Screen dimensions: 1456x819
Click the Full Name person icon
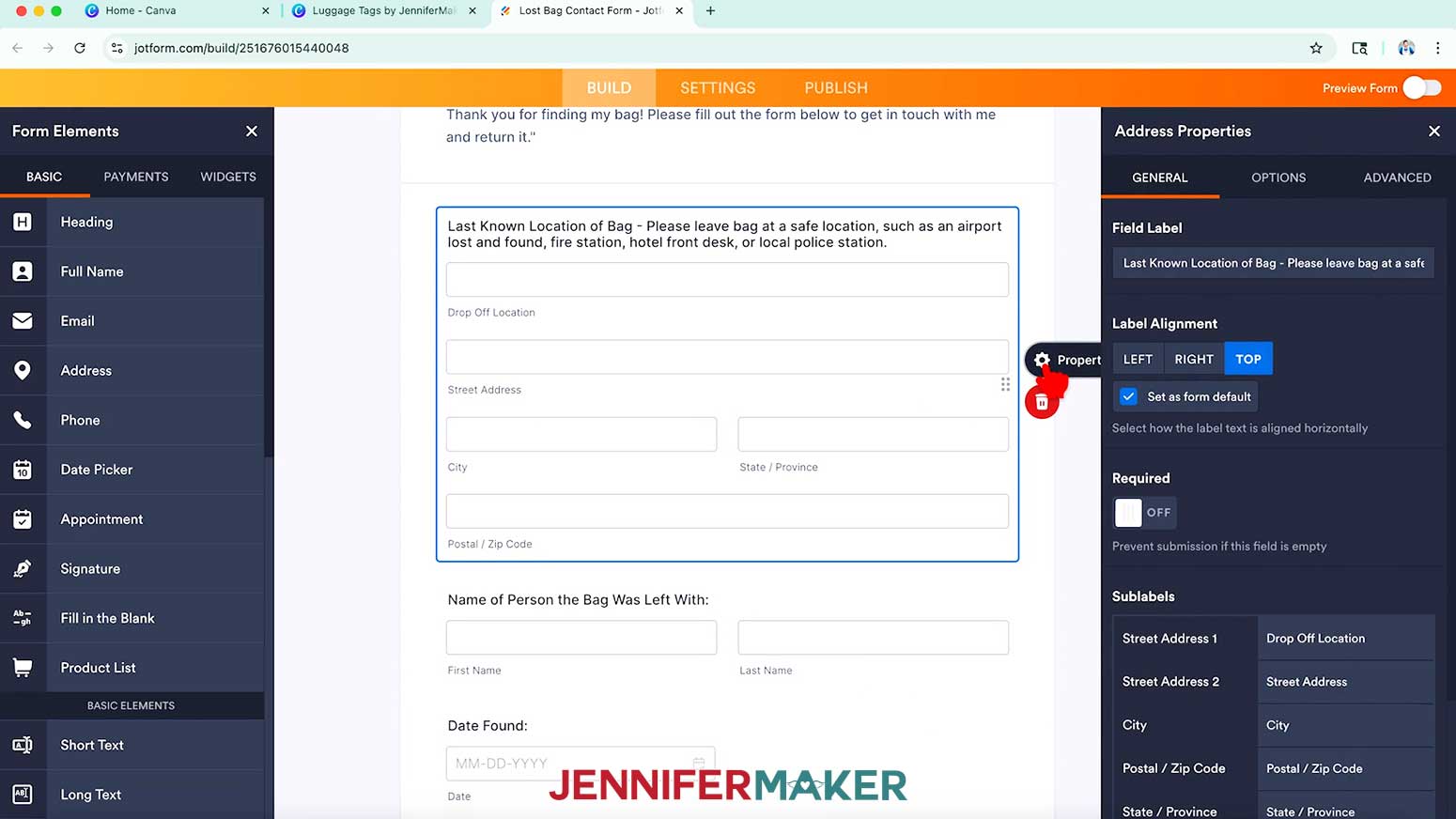pos(23,271)
